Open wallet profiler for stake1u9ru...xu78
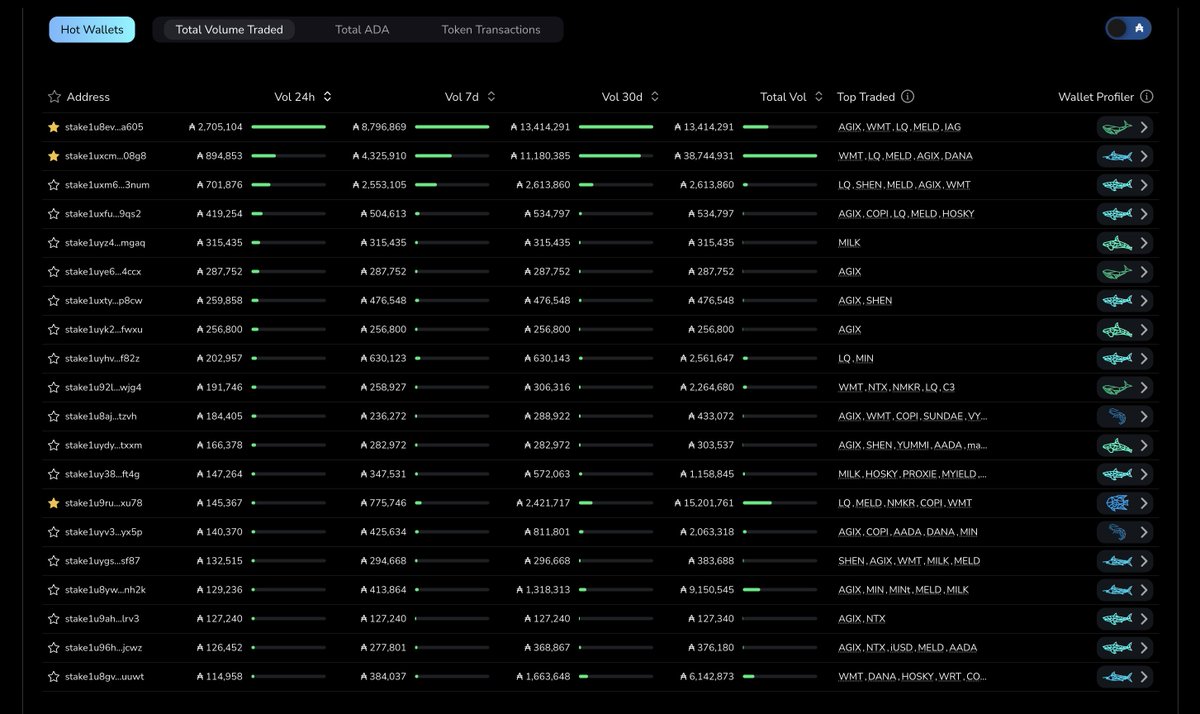Viewport: 1200px width, 714px height. click(1125, 503)
